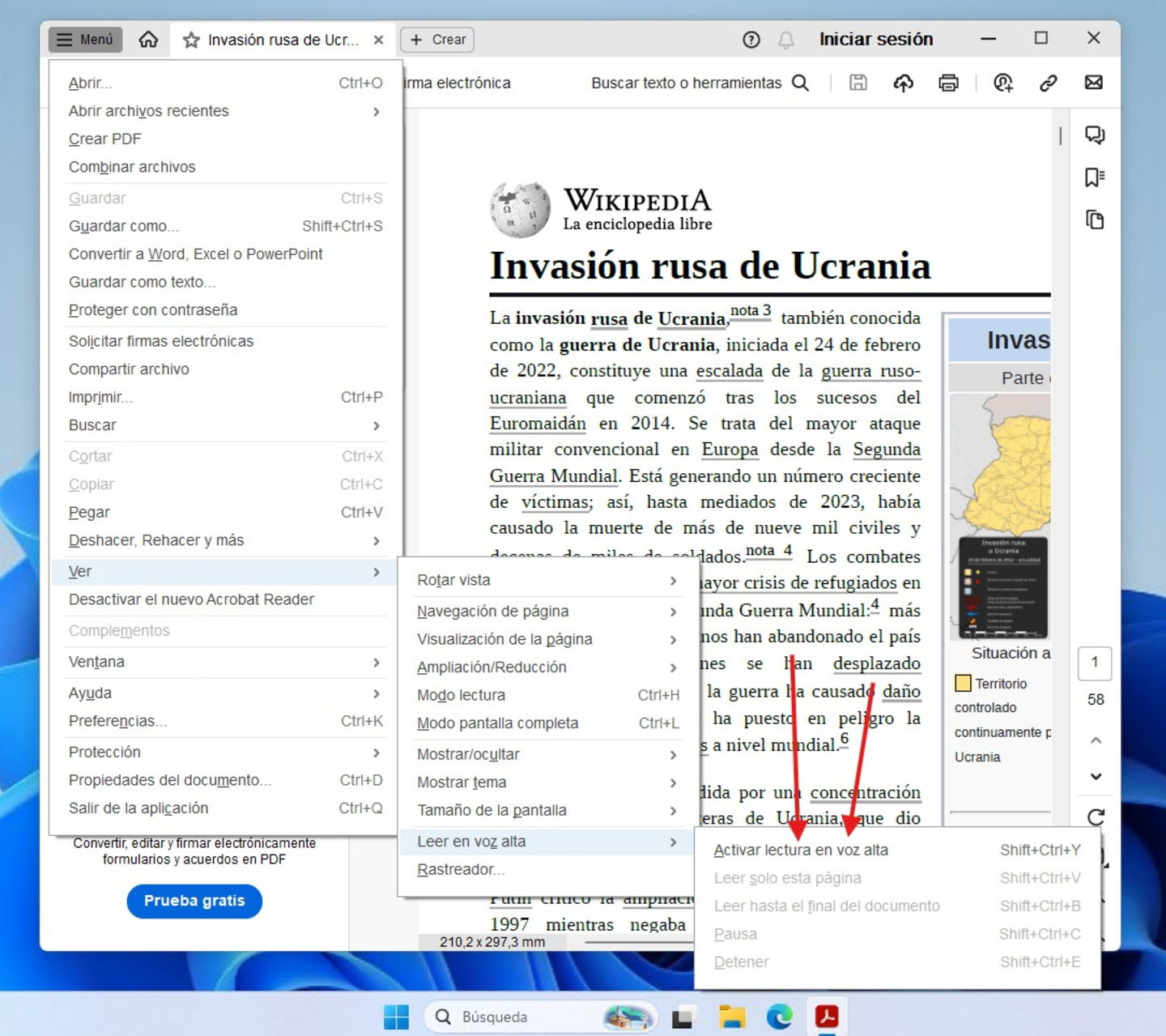
Task: Choose Pegar from the menu
Action: tap(225, 512)
